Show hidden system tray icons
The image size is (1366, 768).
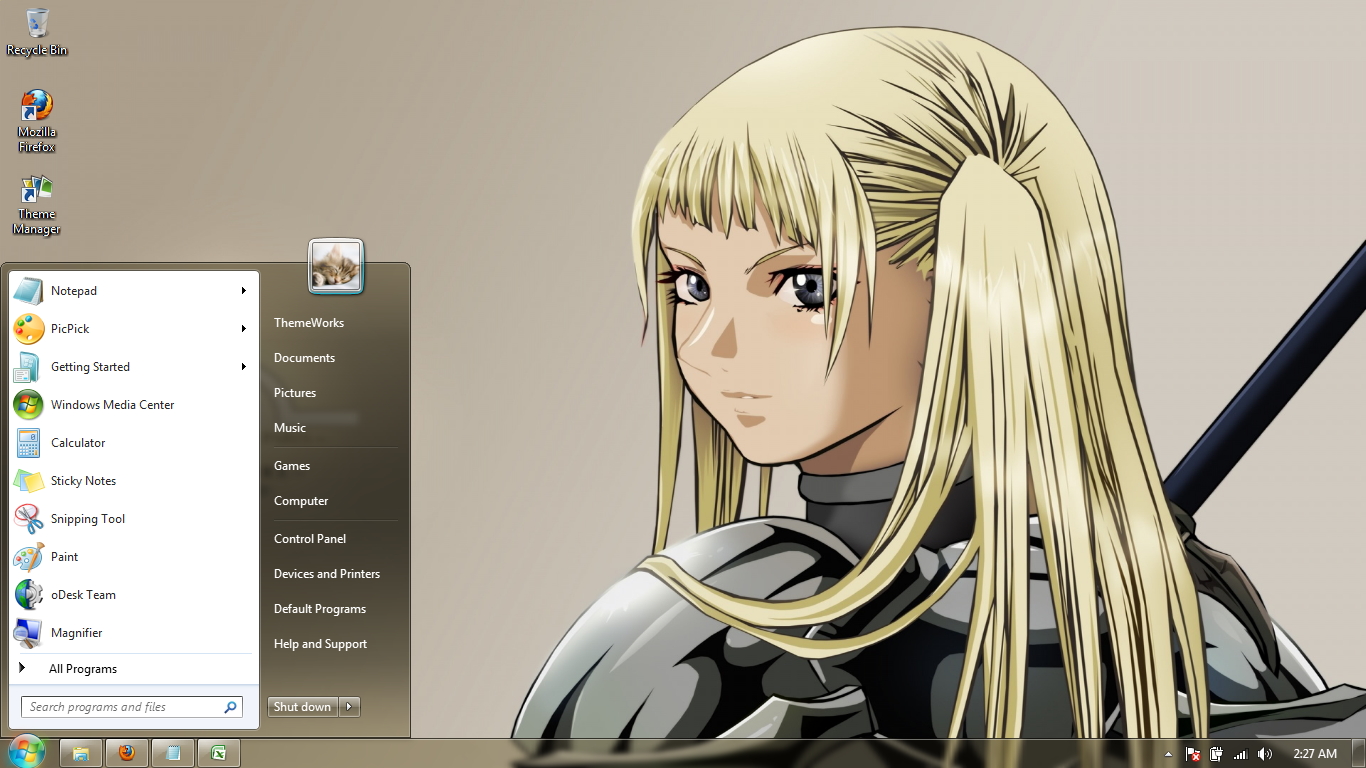click(x=1168, y=754)
